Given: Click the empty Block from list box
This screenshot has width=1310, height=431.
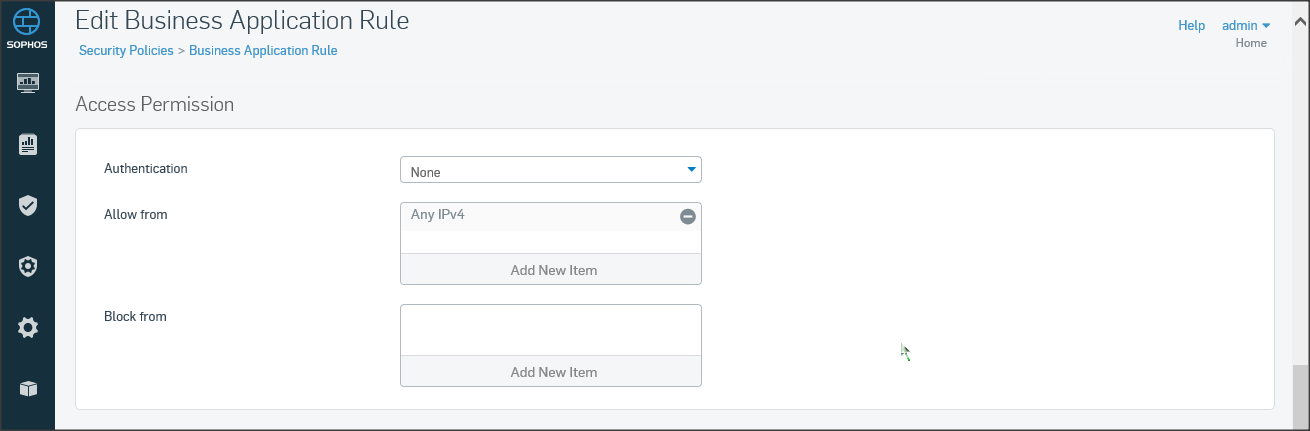Looking at the screenshot, I should pos(551,330).
